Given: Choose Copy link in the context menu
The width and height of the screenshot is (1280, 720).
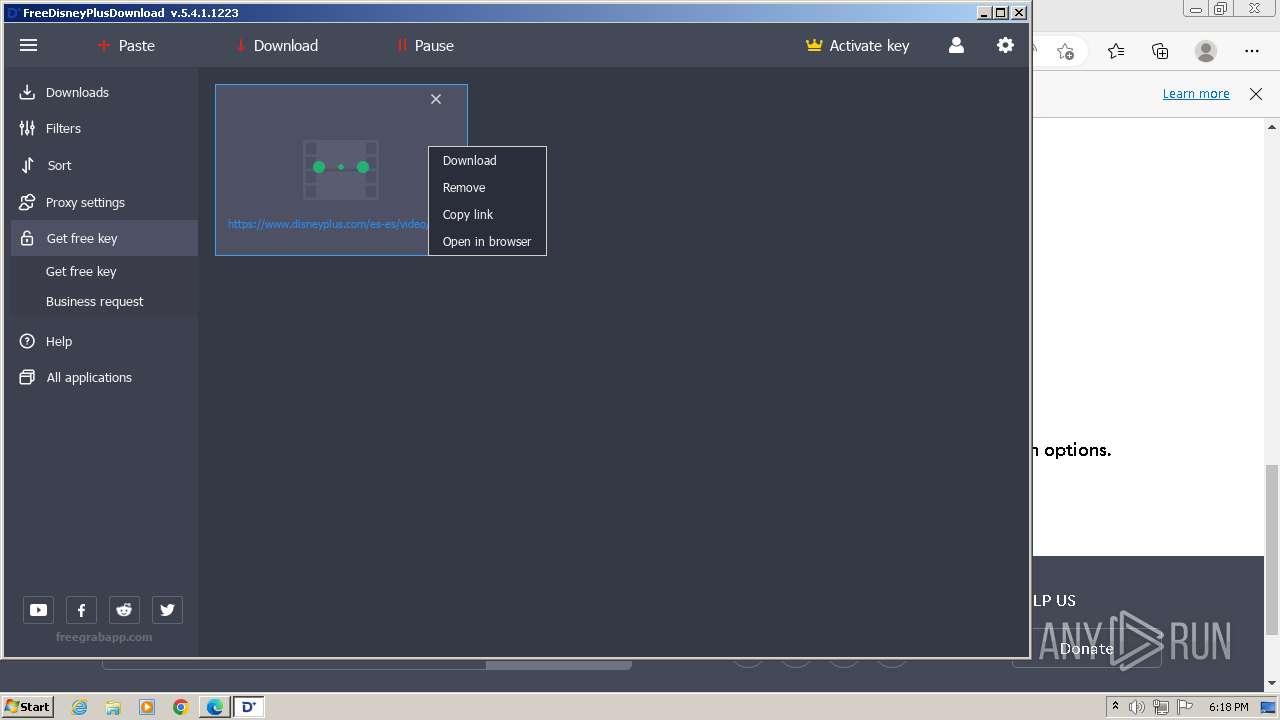Looking at the screenshot, I should point(487,214).
